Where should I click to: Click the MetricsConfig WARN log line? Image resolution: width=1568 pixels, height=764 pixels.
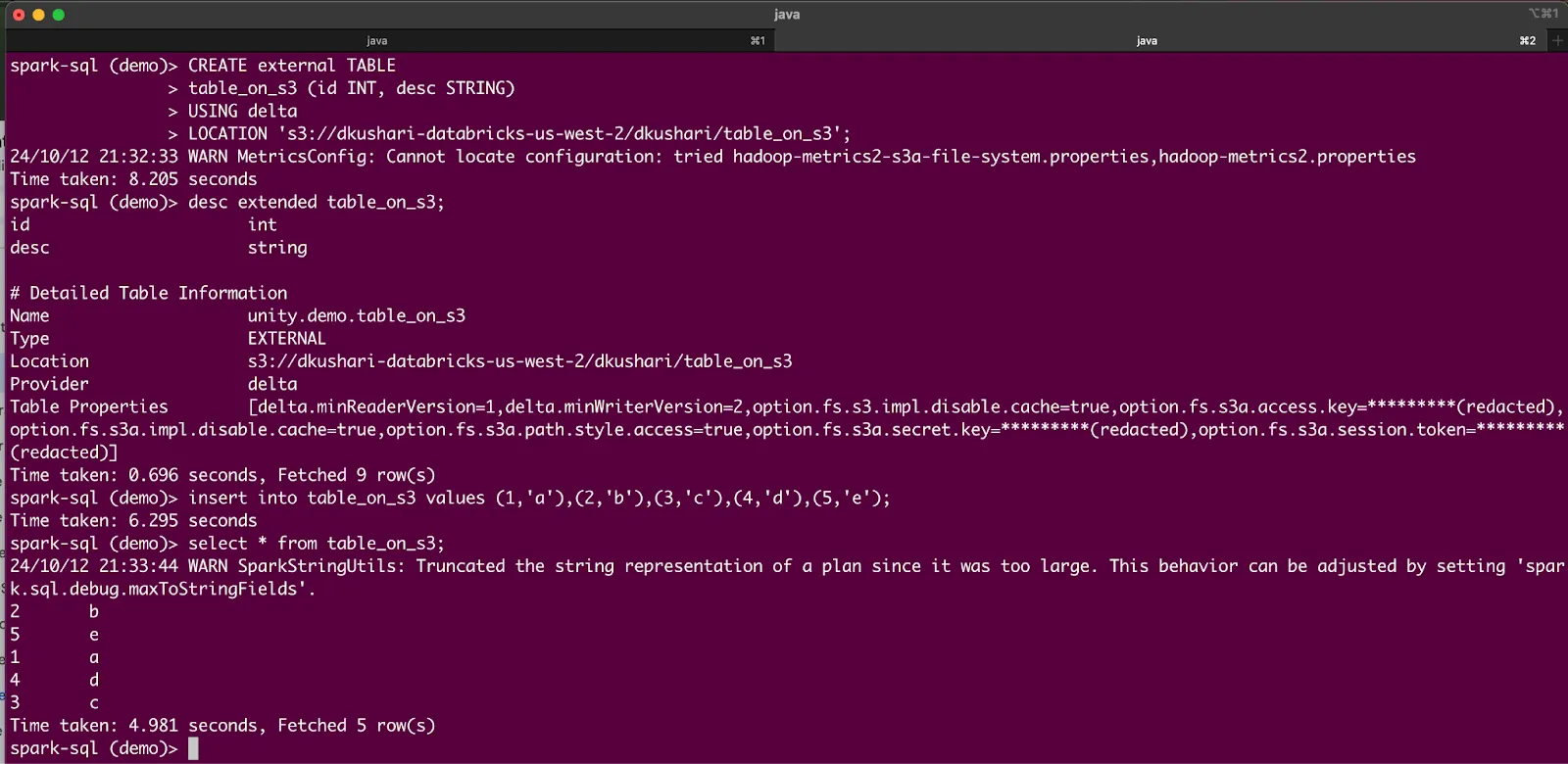[712, 157]
